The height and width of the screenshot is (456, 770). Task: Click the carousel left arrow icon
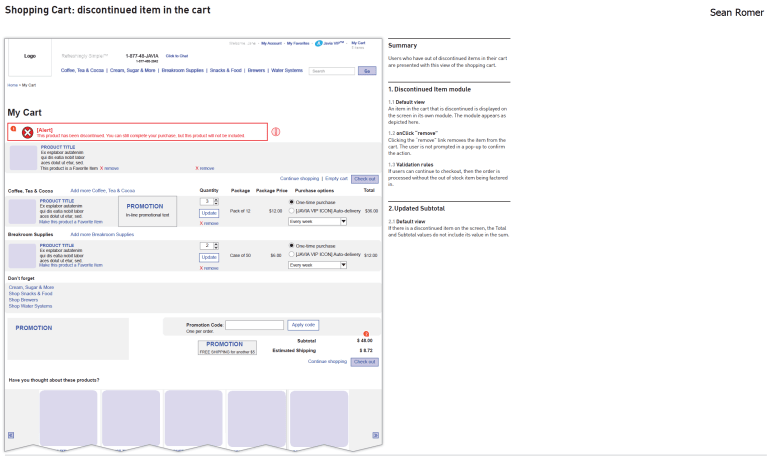coord(10,434)
